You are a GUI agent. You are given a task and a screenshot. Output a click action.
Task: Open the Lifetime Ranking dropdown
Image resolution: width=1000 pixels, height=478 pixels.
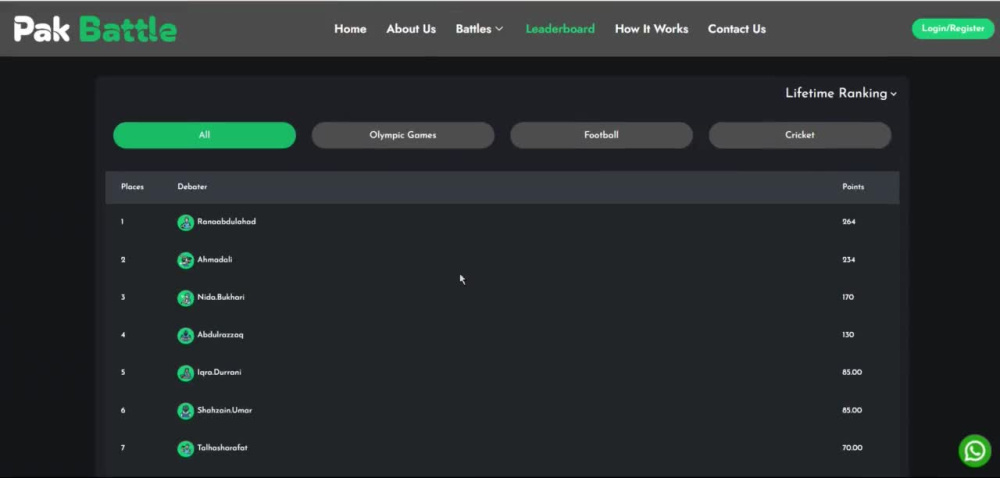click(841, 94)
